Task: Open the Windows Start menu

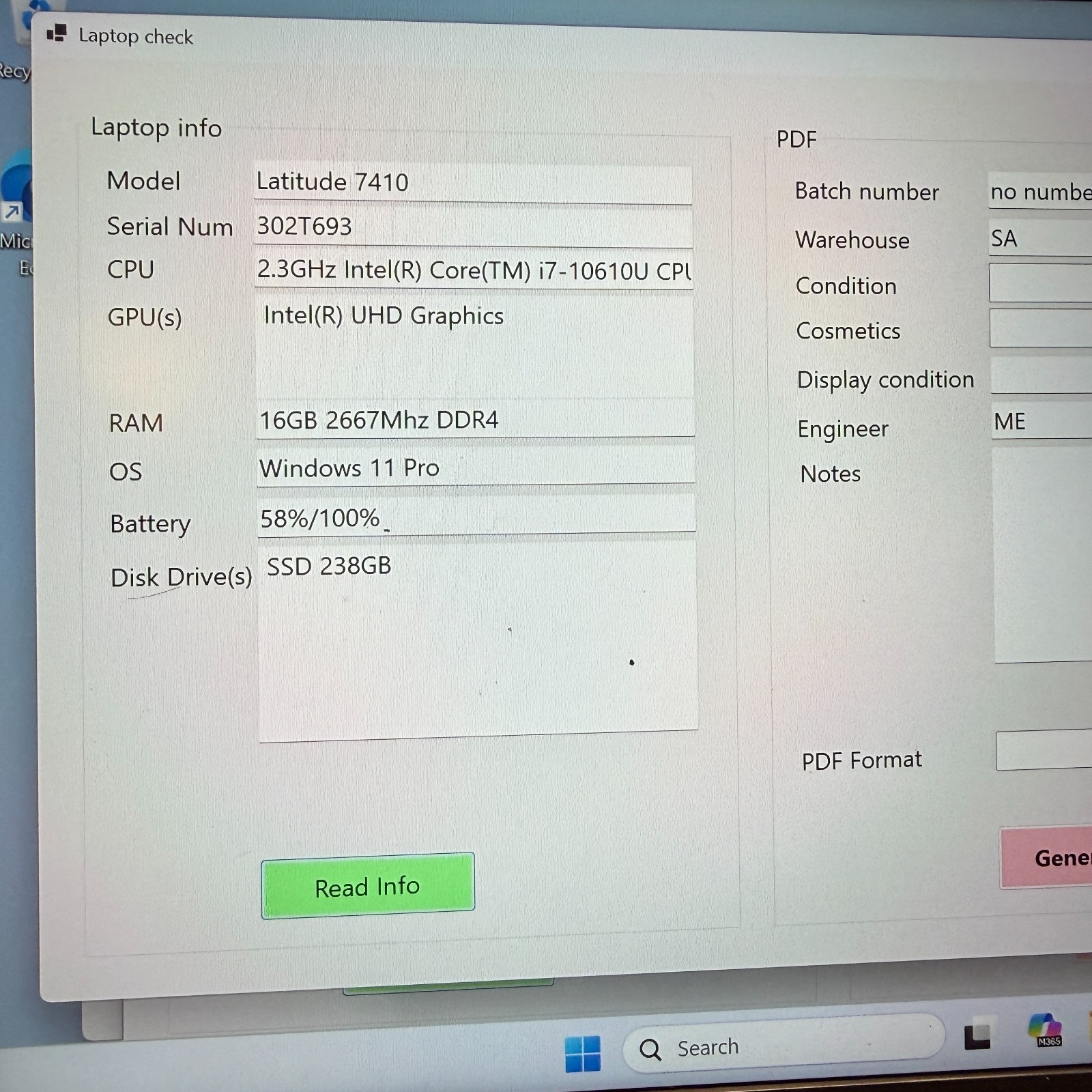Action: [x=583, y=1054]
